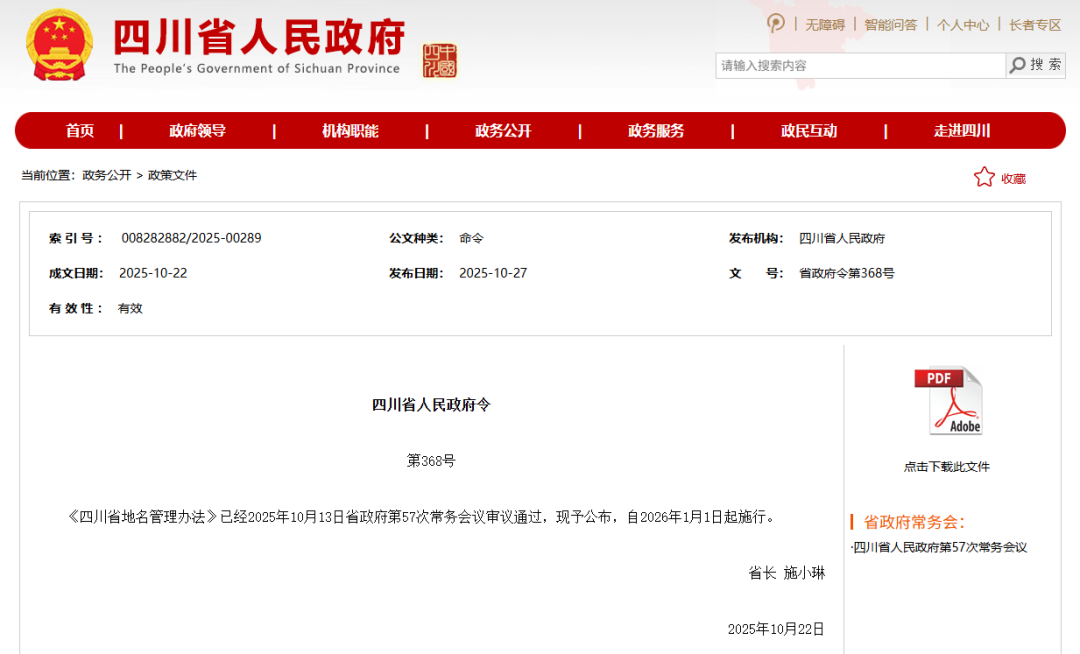Image resolution: width=1080 pixels, height=654 pixels.
Task: Click the accessibility P circle icon
Action: tap(776, 24)
